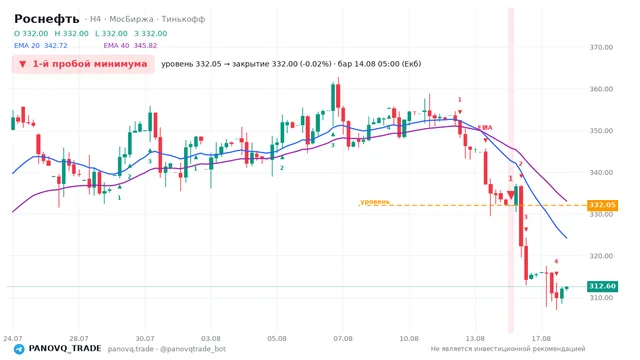Click the 05.08 date axis label
Screen dimensions: 640x360
coord(277,338)
